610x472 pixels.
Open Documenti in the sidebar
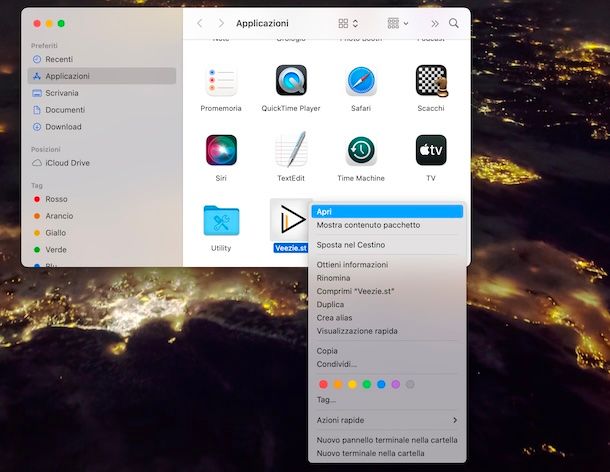click(102, 110)
